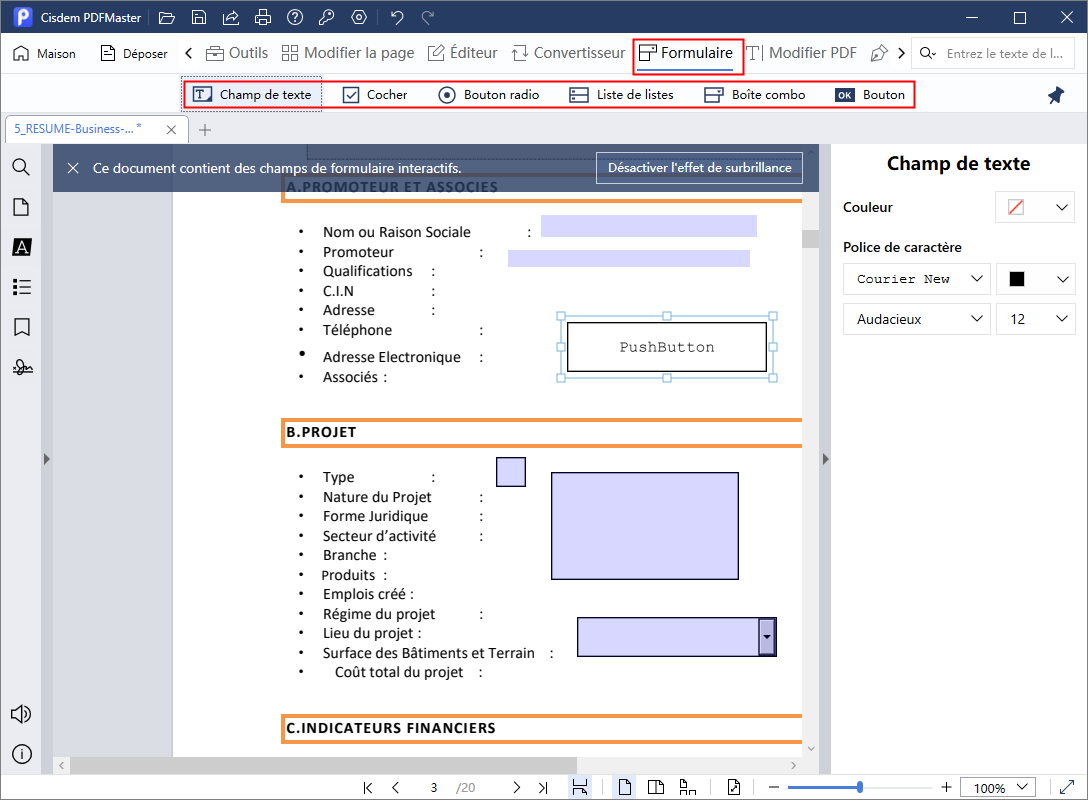The width and height of the screenshot is (1088, 800).
Task: Go to Maison home
Action: 44,53
